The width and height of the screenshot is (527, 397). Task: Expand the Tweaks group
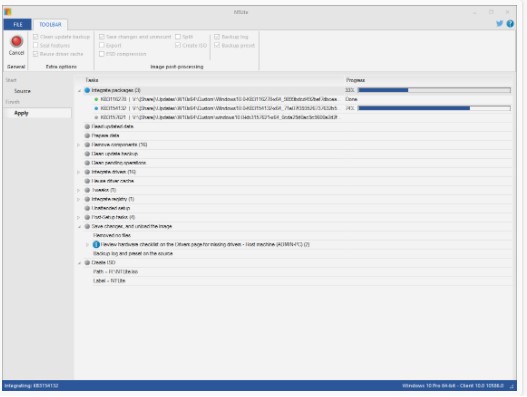79,190
